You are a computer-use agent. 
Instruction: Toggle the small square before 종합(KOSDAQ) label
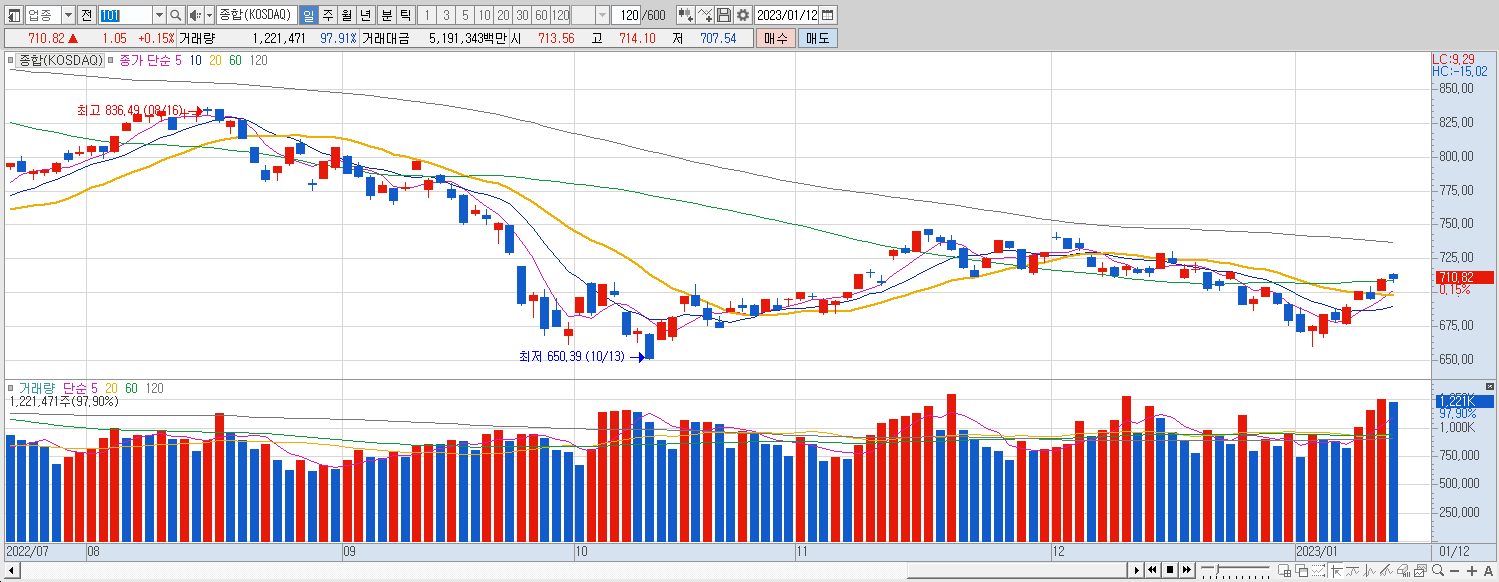(12, 60)
